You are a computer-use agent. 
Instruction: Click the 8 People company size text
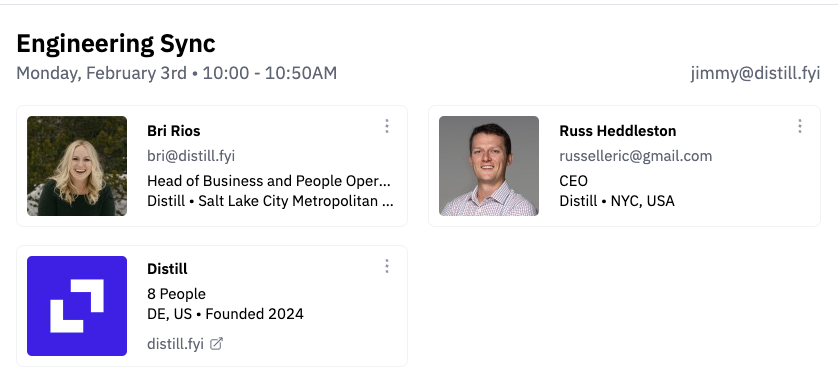176,294
